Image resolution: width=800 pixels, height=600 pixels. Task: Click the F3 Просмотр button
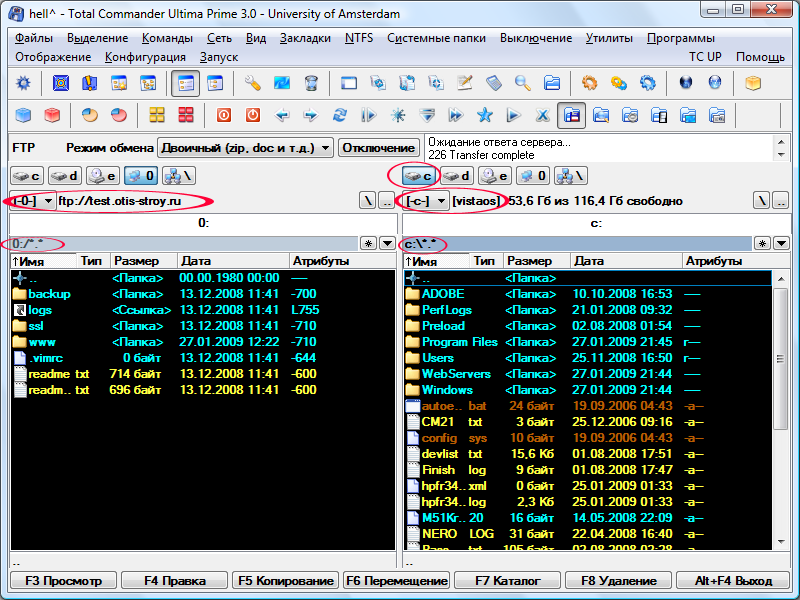(63, 581)
